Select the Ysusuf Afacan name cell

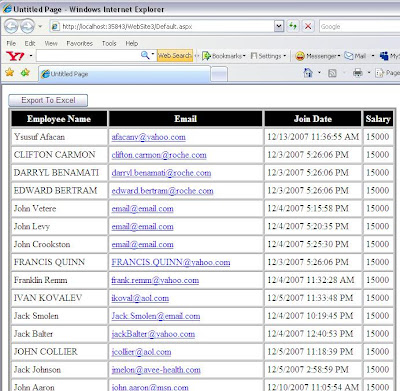[x=59, y=137]
